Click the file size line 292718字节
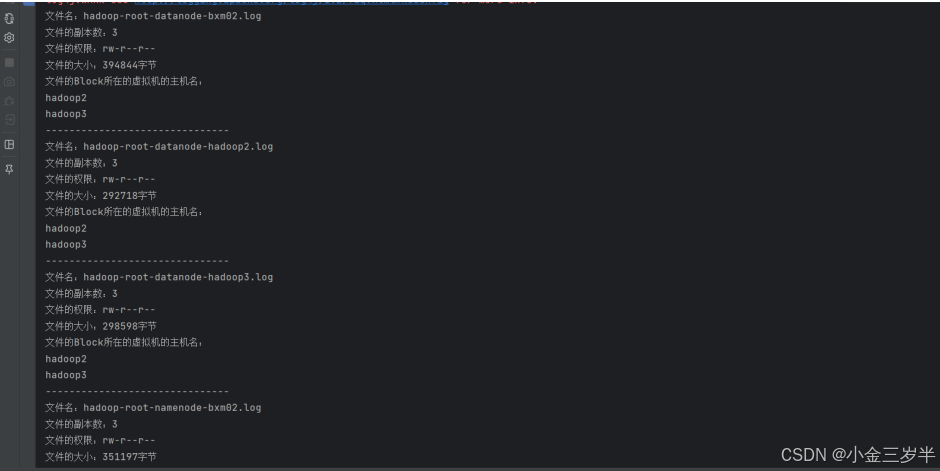 [x=101, y=196]
